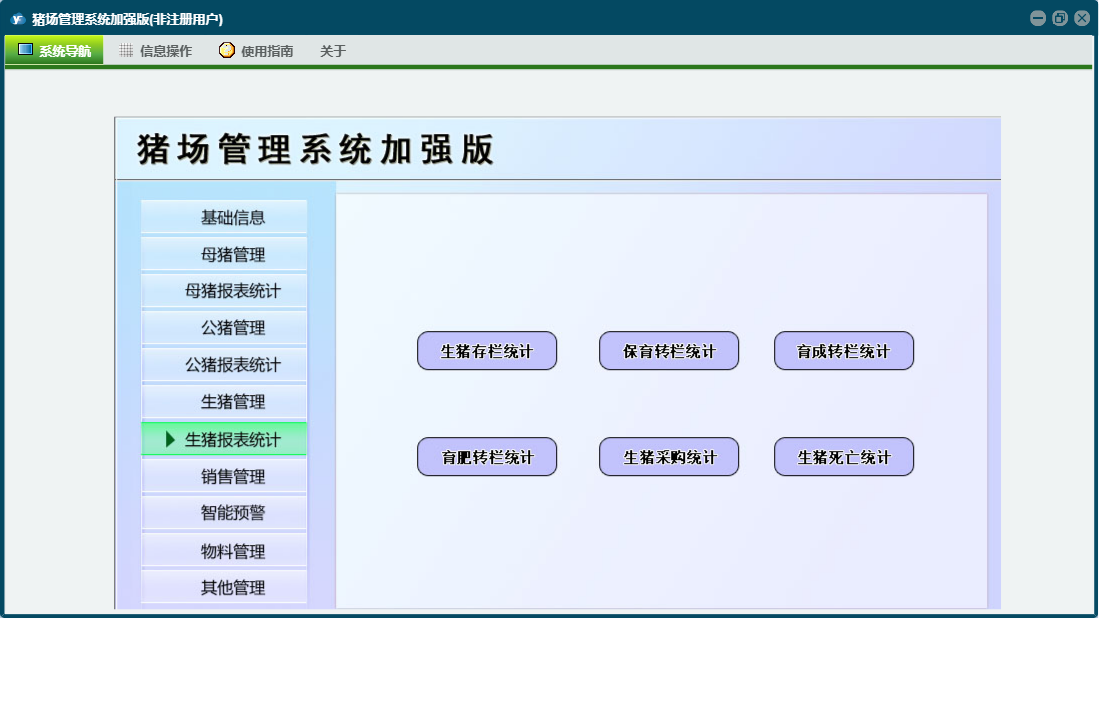Click the 生猪存栏统计 button
1099x723 pixels.
(487, 351)
